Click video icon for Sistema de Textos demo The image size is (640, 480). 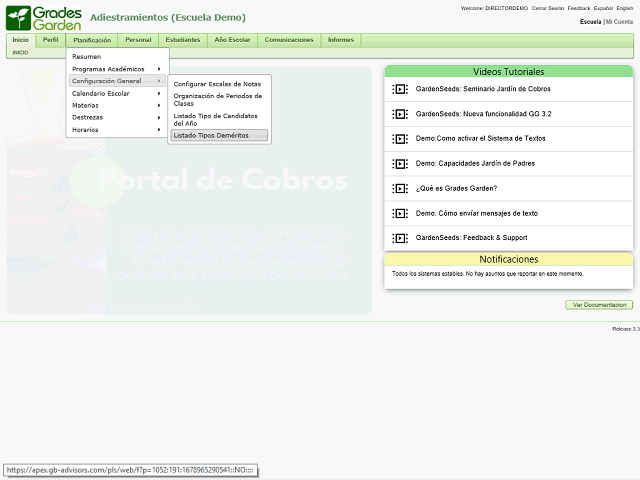pyautogui.click(x=400, y=139)
